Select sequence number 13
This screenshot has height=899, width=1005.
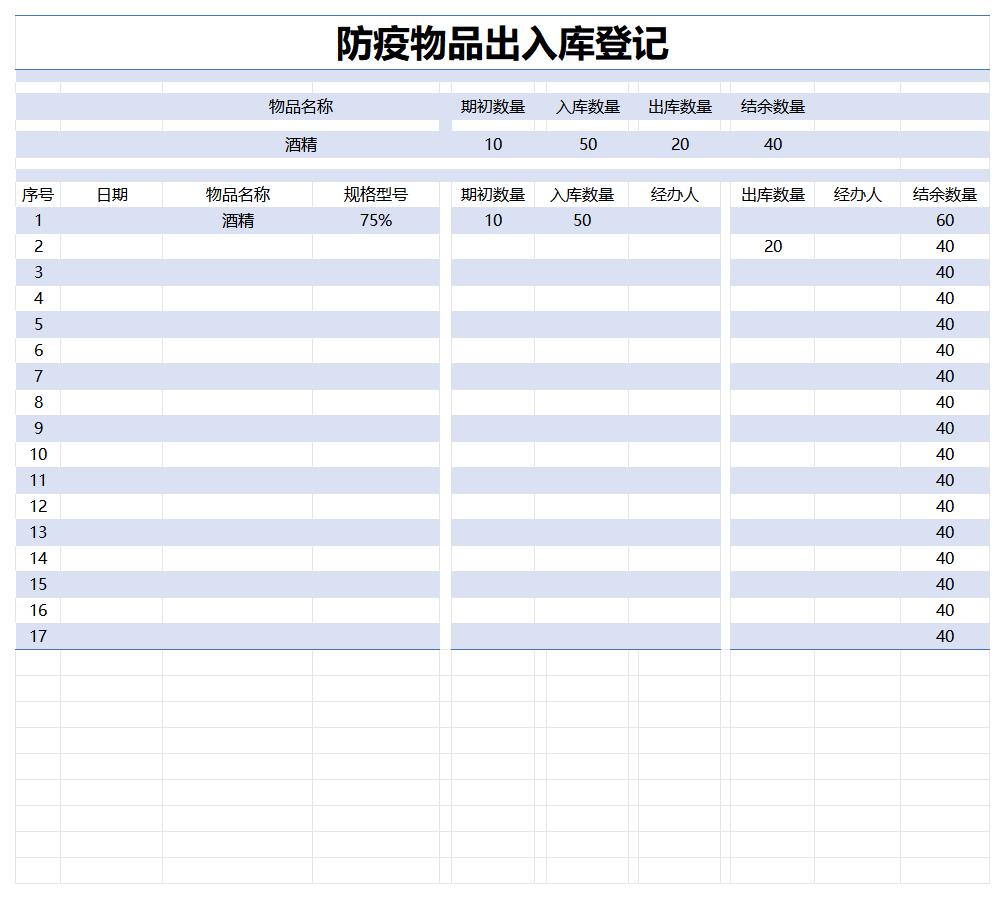click(38, 532)
